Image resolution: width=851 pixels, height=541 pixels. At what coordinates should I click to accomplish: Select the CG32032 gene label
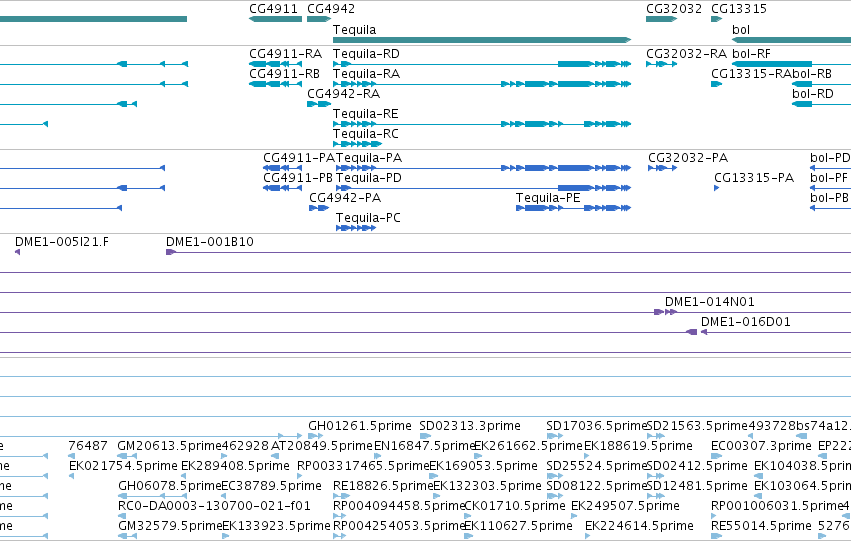674,9
